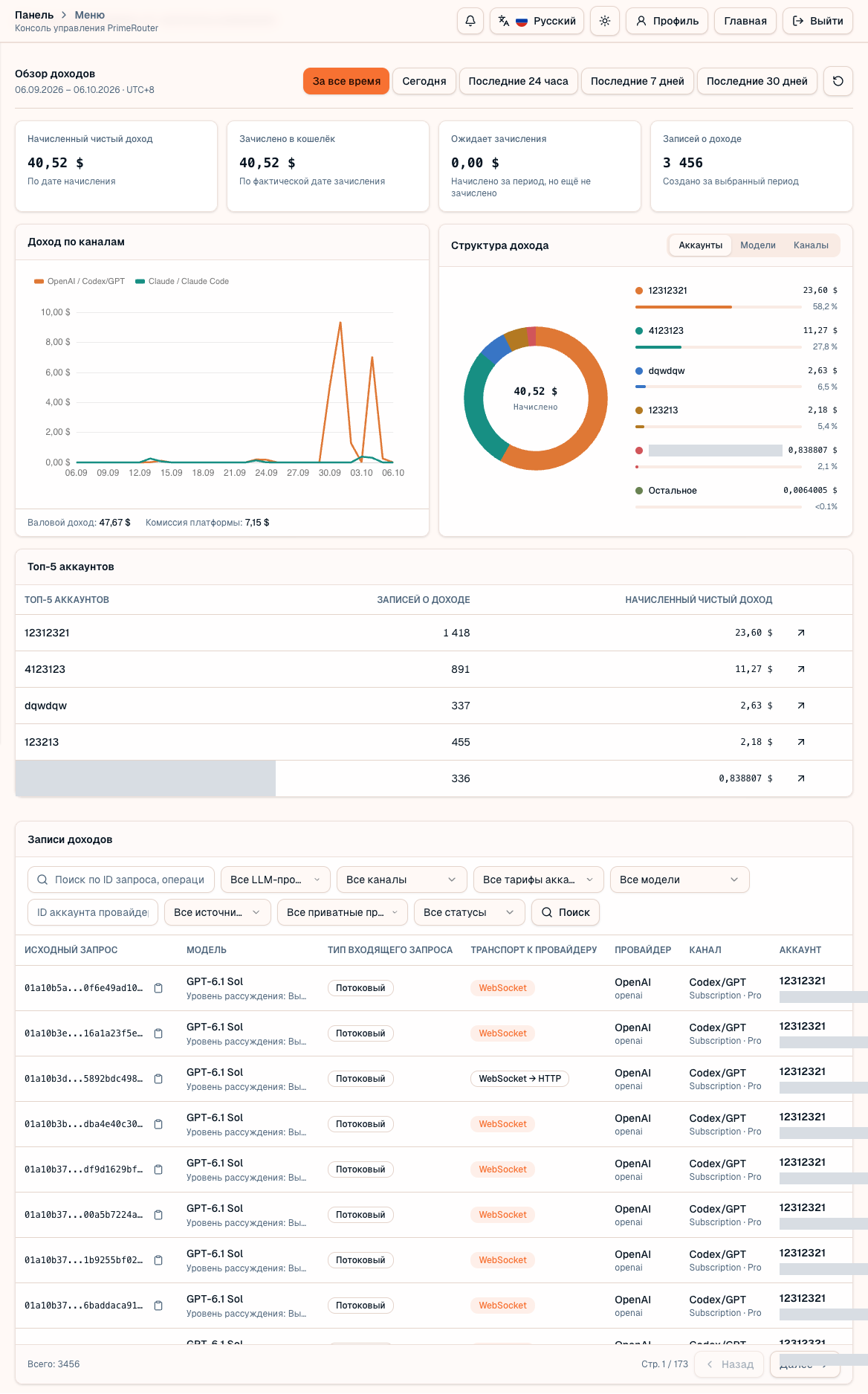Click the refresh icon beside the date filters
This screenshot has width=868, height=1394.
[838, 81]
